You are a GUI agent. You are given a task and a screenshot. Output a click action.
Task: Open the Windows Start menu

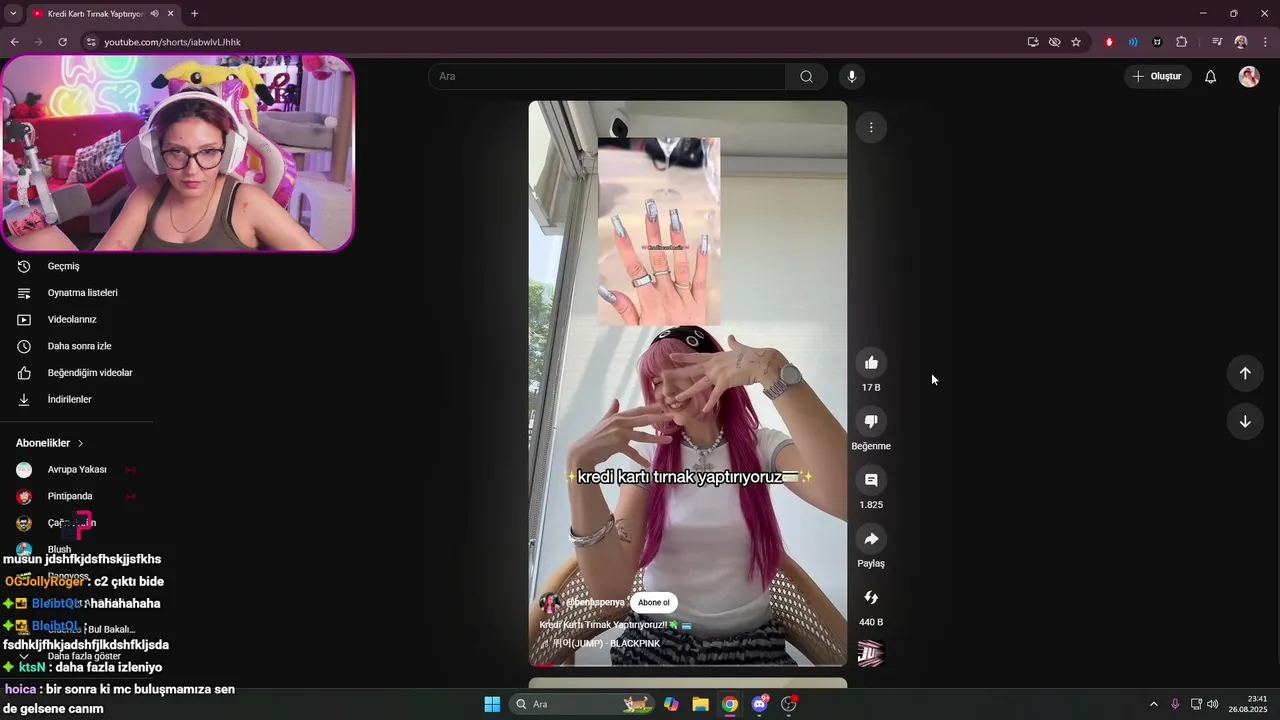click(x=492, y=704)
